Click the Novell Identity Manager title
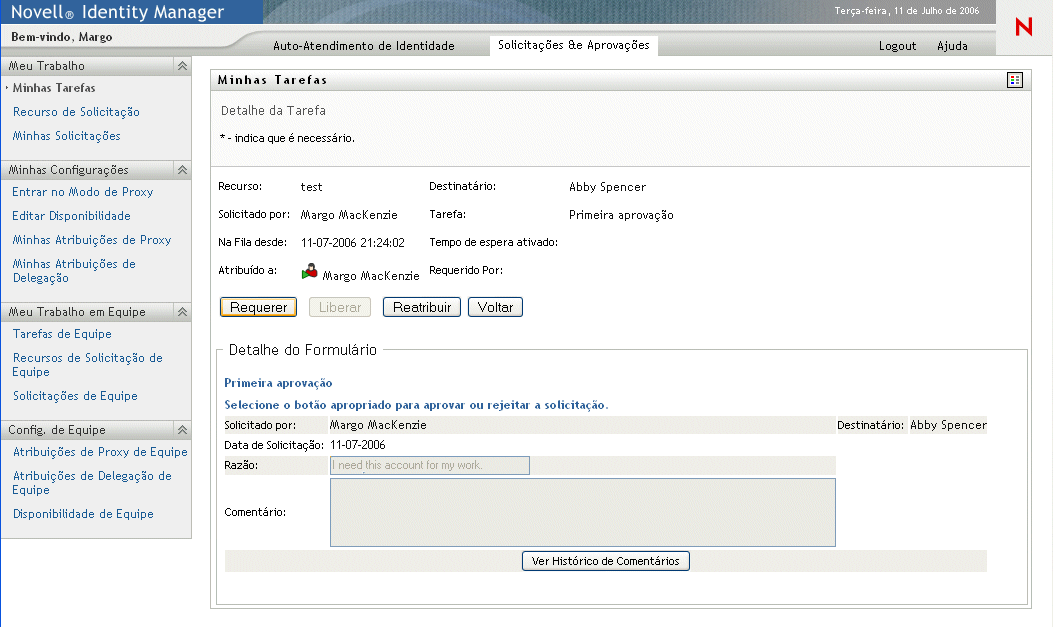1053x627 pixels. point(118,12)
